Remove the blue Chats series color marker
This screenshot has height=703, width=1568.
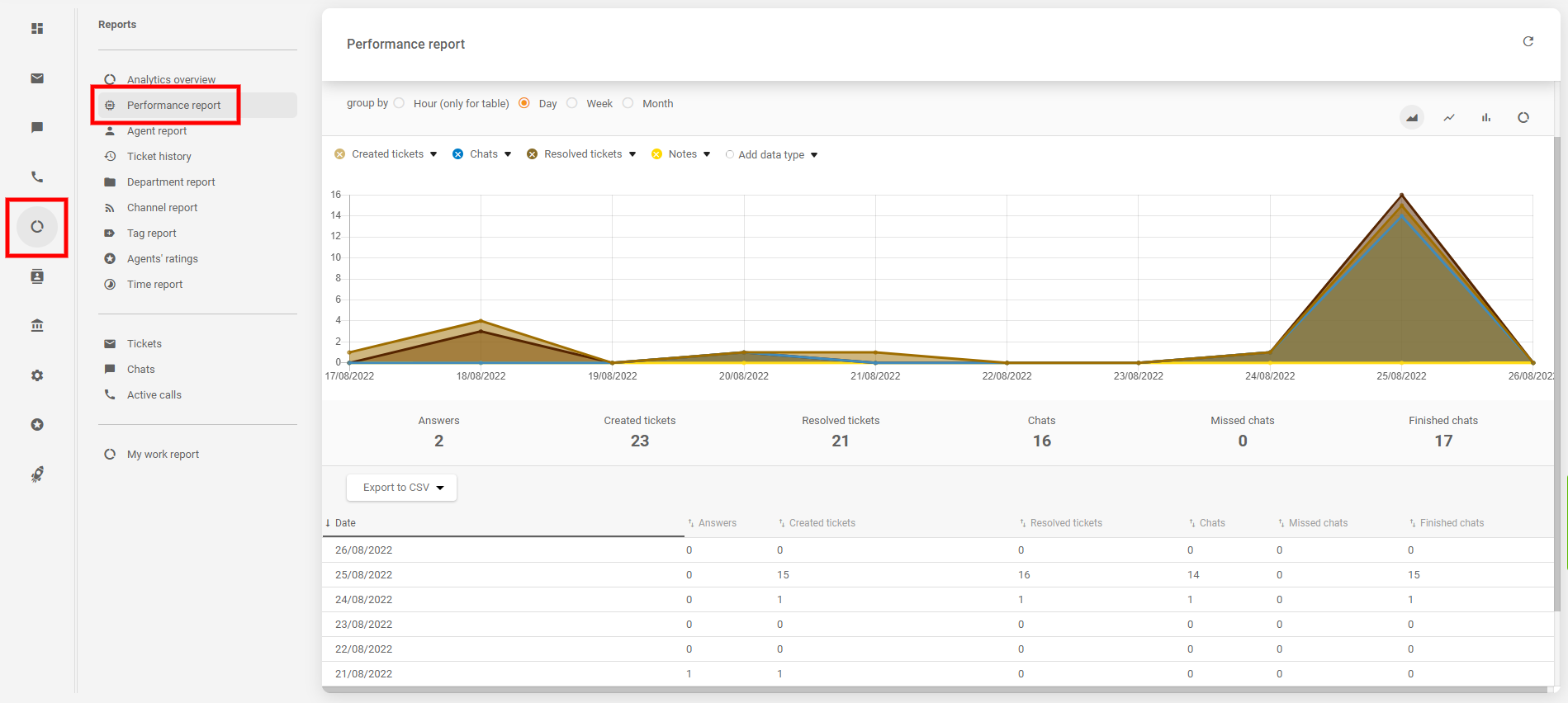(458, 154)
